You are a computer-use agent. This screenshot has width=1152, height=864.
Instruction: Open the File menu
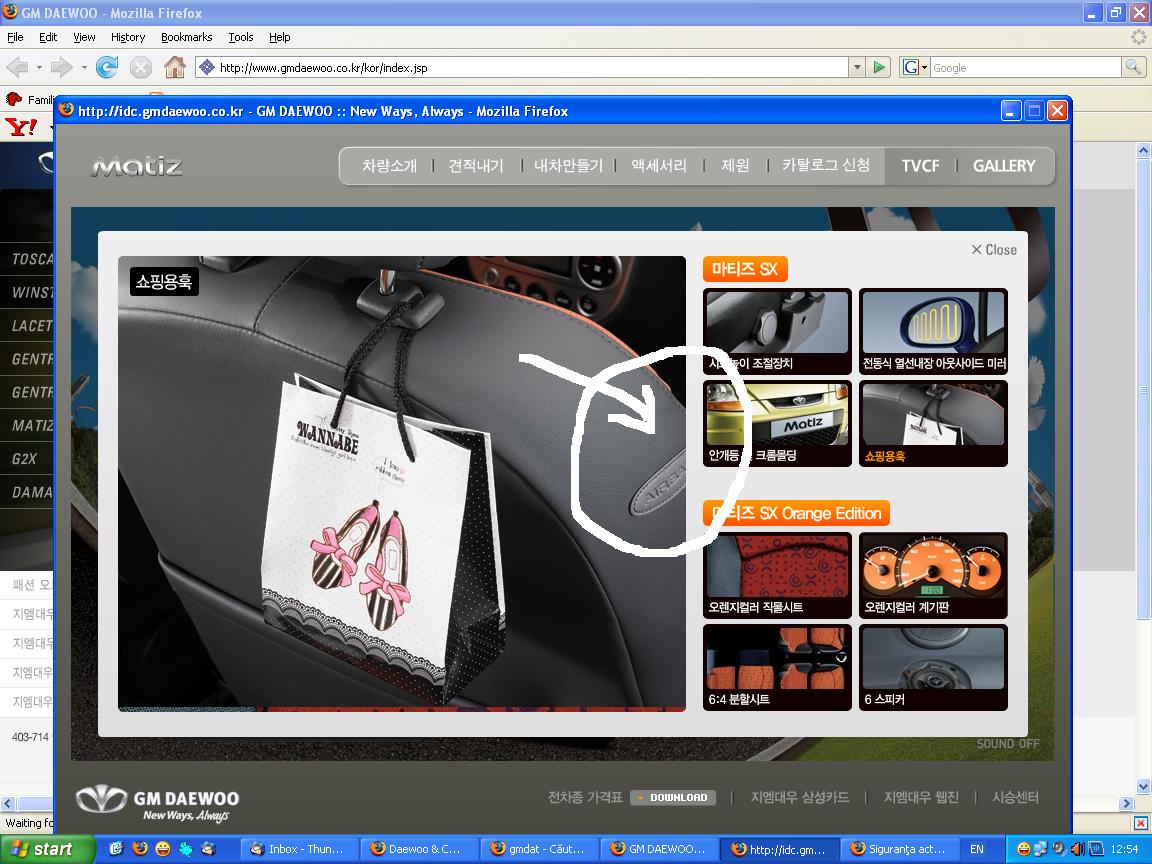(15, 37)
